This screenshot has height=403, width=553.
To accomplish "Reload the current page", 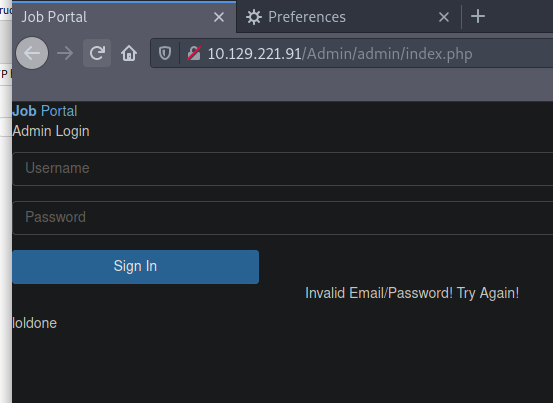I will (97, 53).
